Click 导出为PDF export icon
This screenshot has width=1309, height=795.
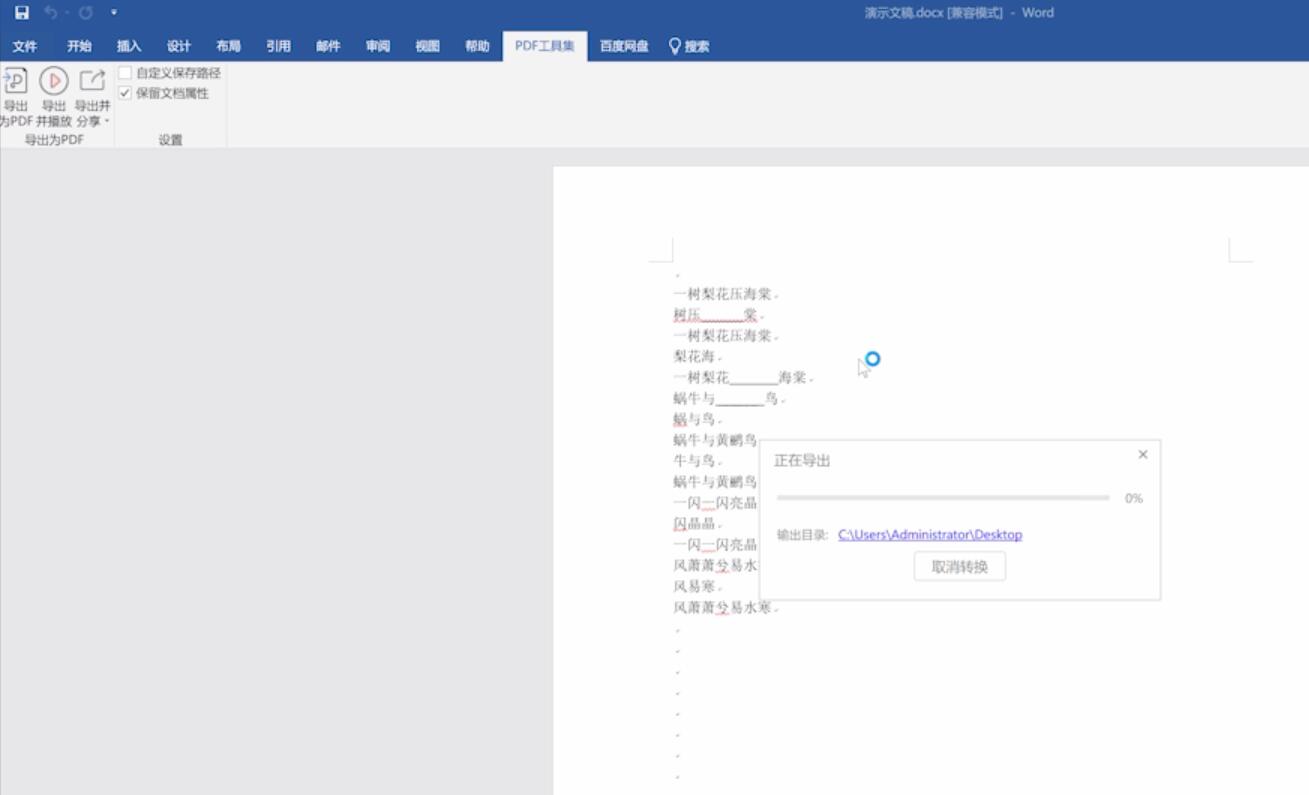tap(15, 81)
